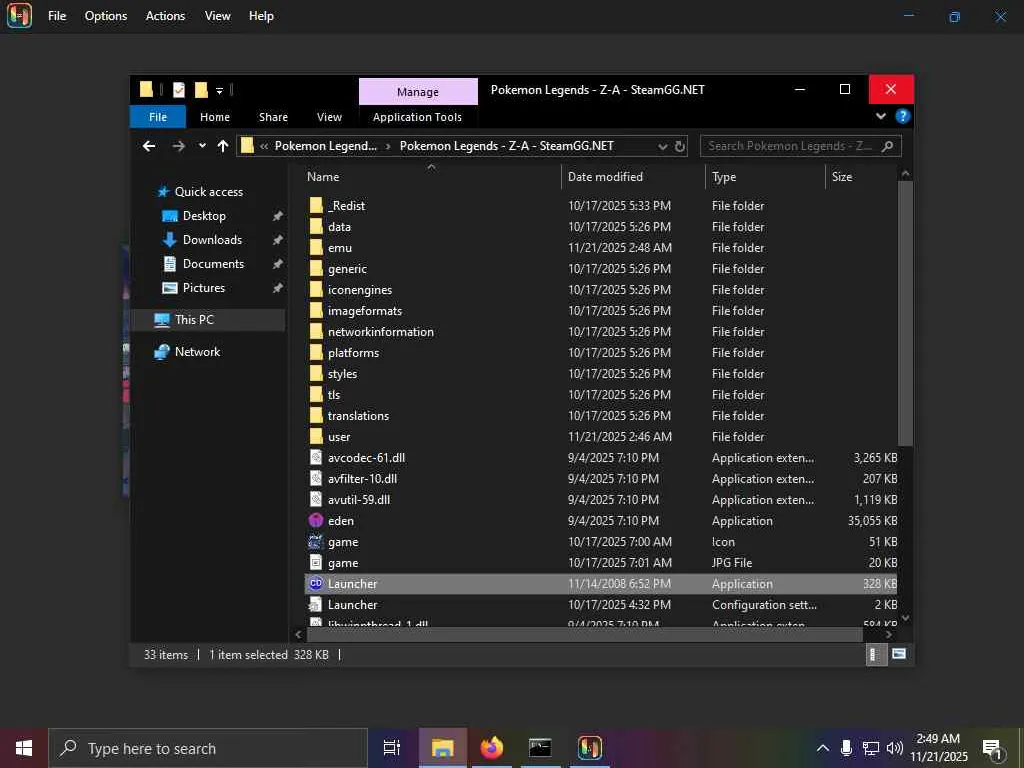Select the Launcher configuration settings file icon

[316, 605]
